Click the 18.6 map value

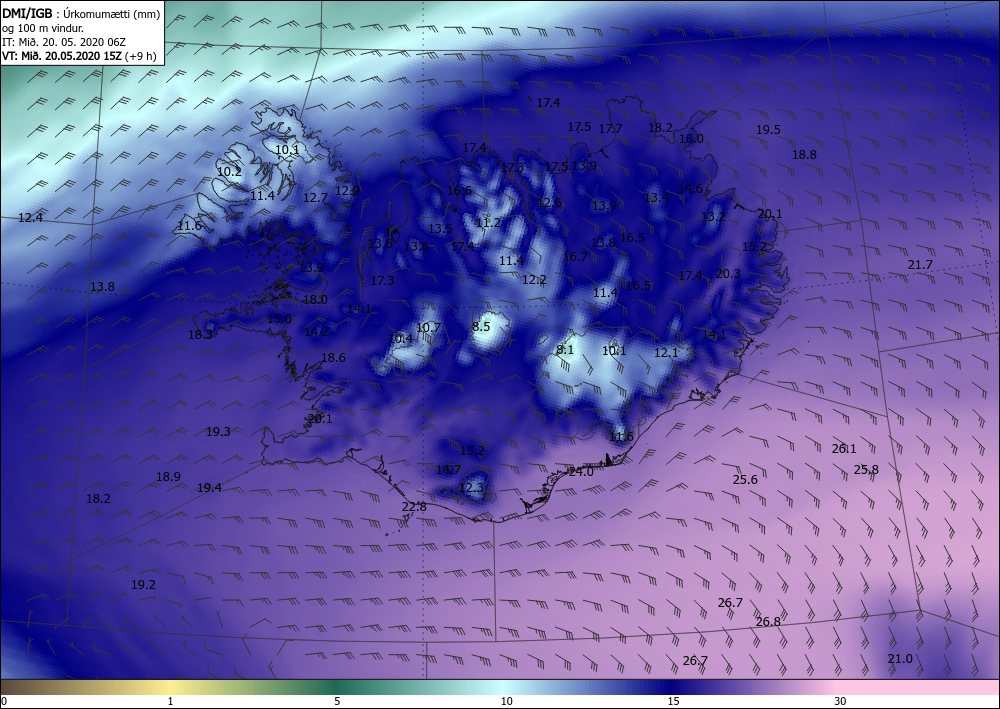click(x=333, y=358)
